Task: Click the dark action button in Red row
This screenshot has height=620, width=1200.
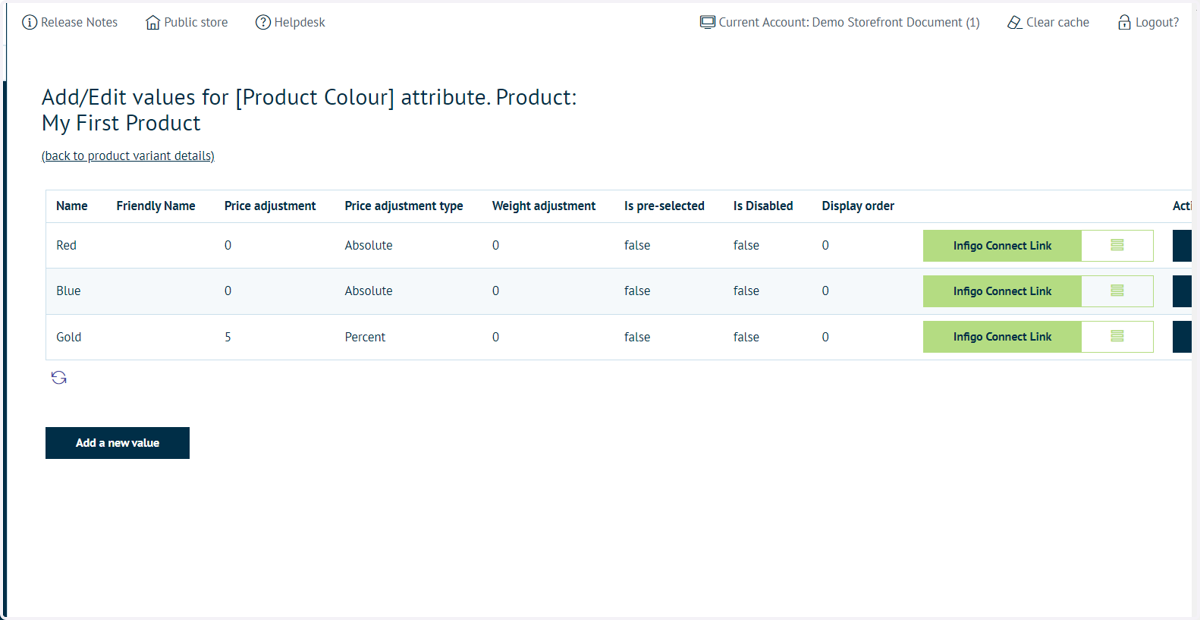Action: pos(1182,246)
